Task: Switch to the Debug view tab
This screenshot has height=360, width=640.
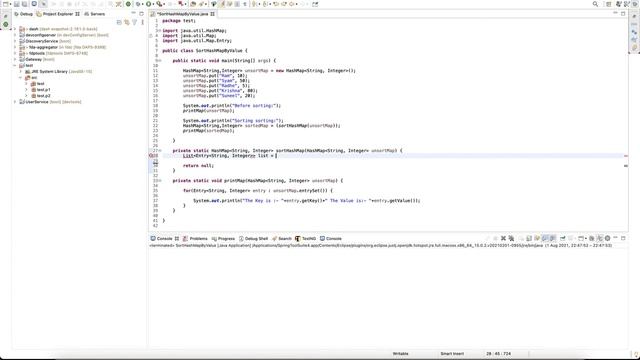Action: click(23, 14)
